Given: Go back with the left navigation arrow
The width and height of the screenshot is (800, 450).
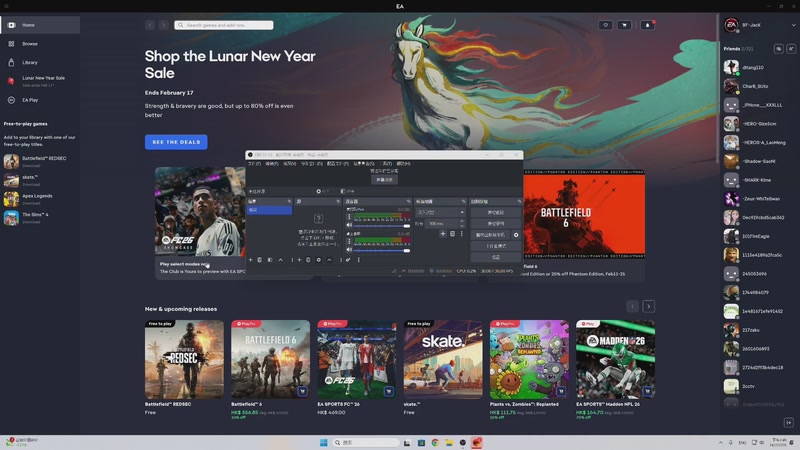Looking at the screenshot, I should pyautogui.click(x=150, y=25).
